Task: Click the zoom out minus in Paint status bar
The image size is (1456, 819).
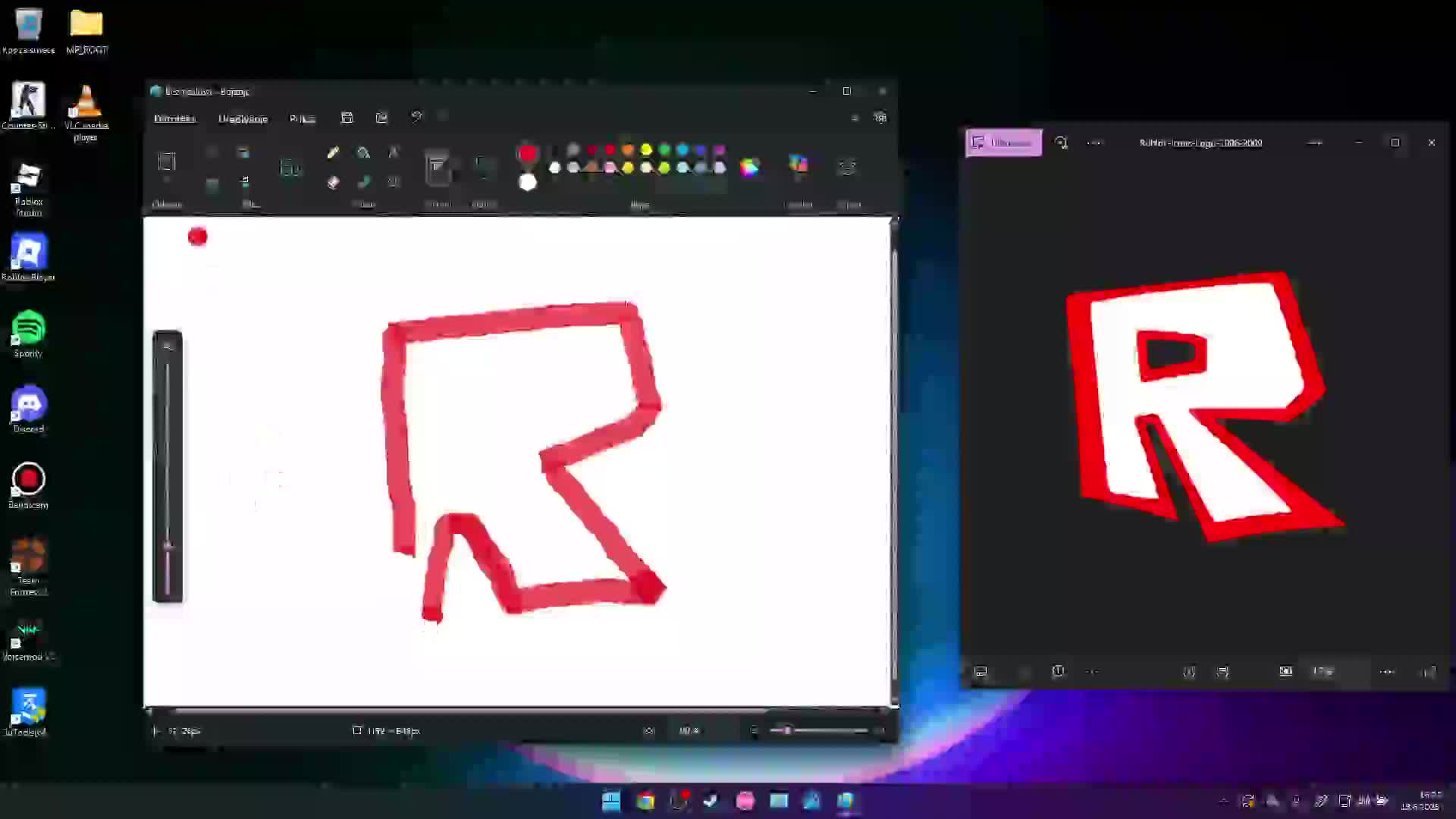Action: pyautogui.click(x=754, y=730)
